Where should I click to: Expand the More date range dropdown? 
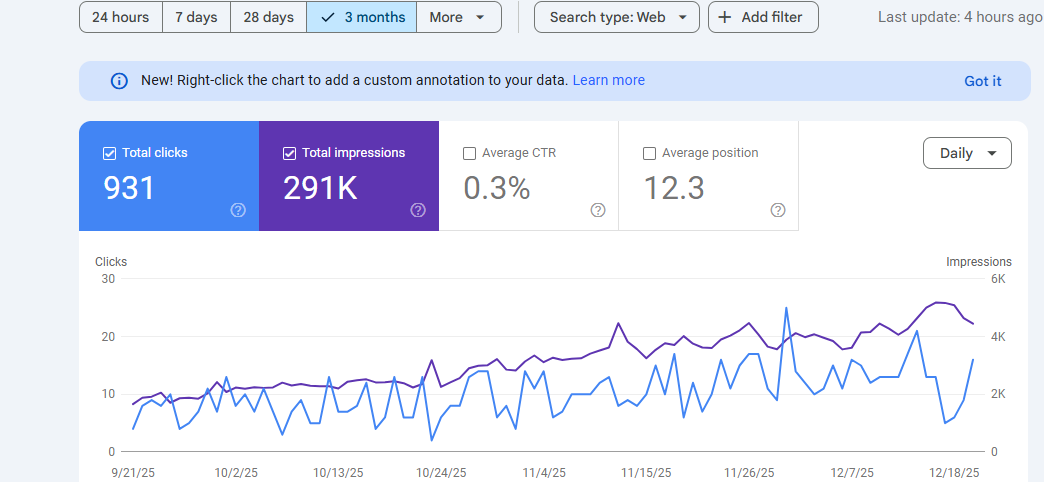pyautogui.click(x=458, y=17)
